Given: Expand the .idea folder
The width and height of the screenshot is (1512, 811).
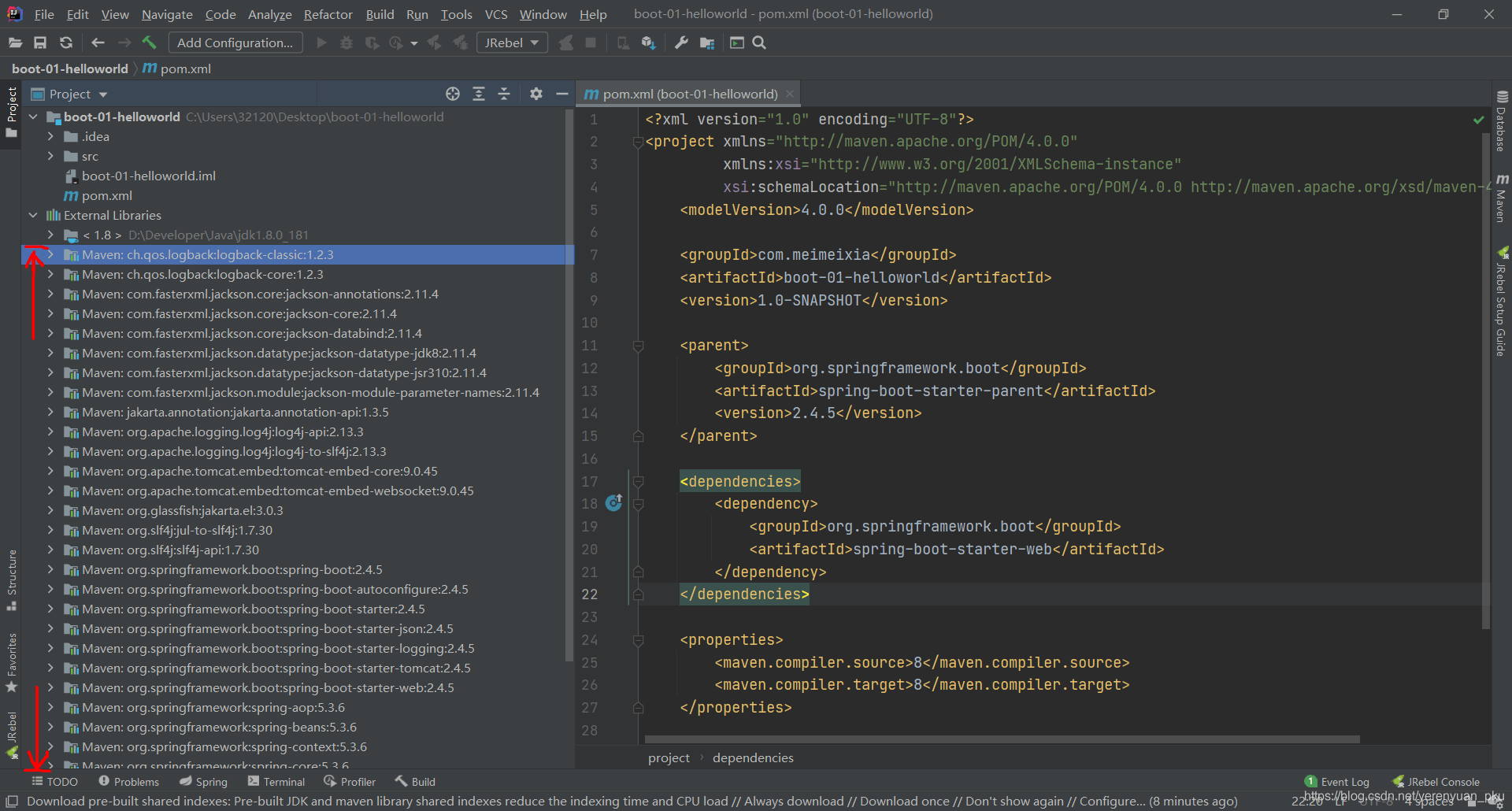Looking at the screenshot, I should [x=50, y=136].
